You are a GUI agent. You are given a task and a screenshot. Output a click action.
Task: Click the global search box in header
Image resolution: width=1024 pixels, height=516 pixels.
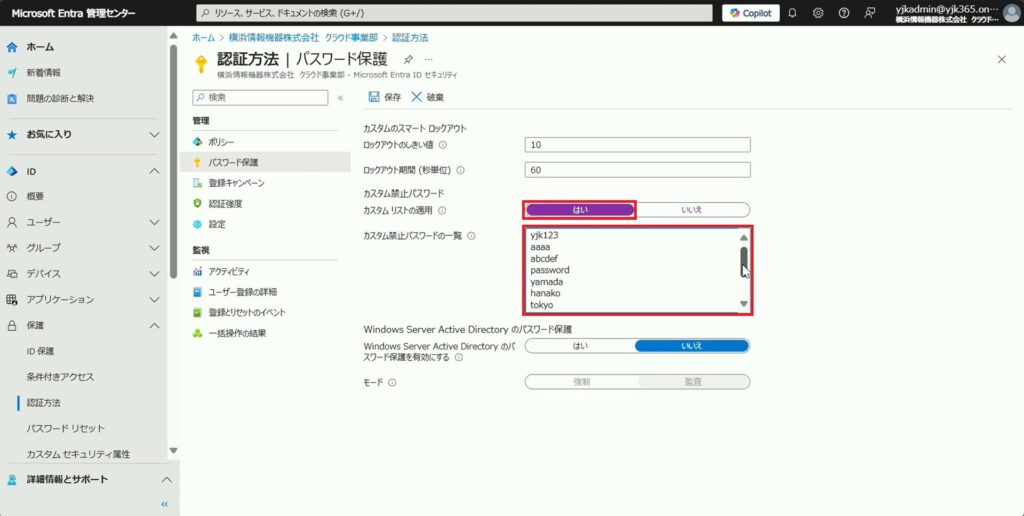pos(454,13)
